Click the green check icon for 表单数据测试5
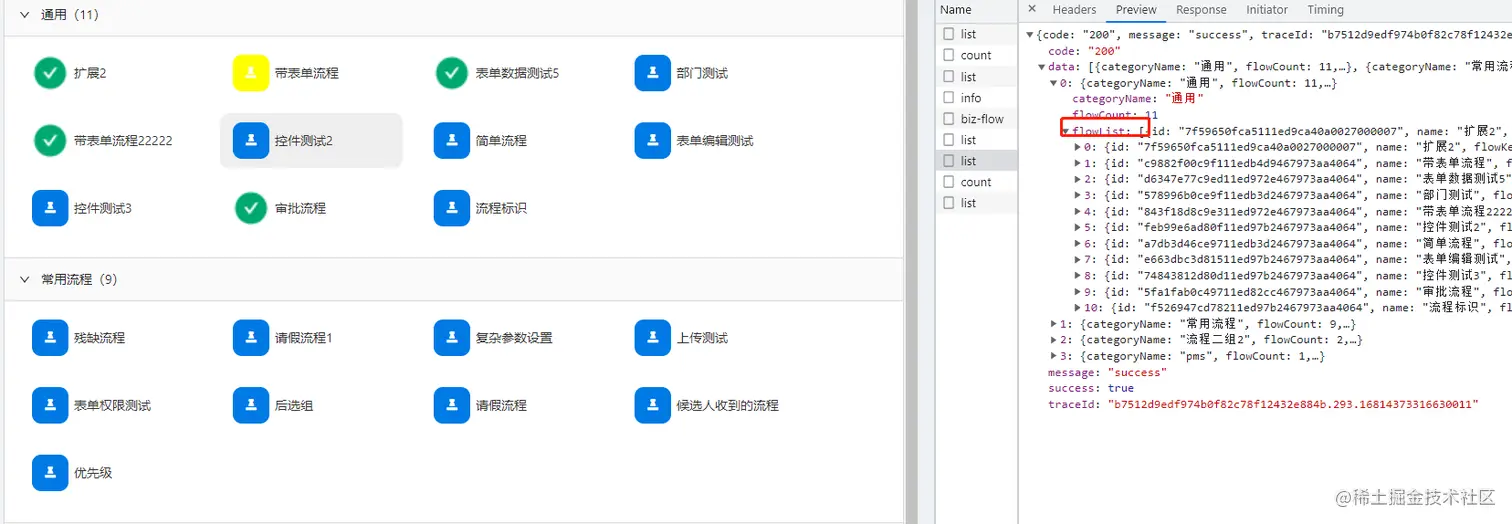1512x524 pixels. point(452,73)
